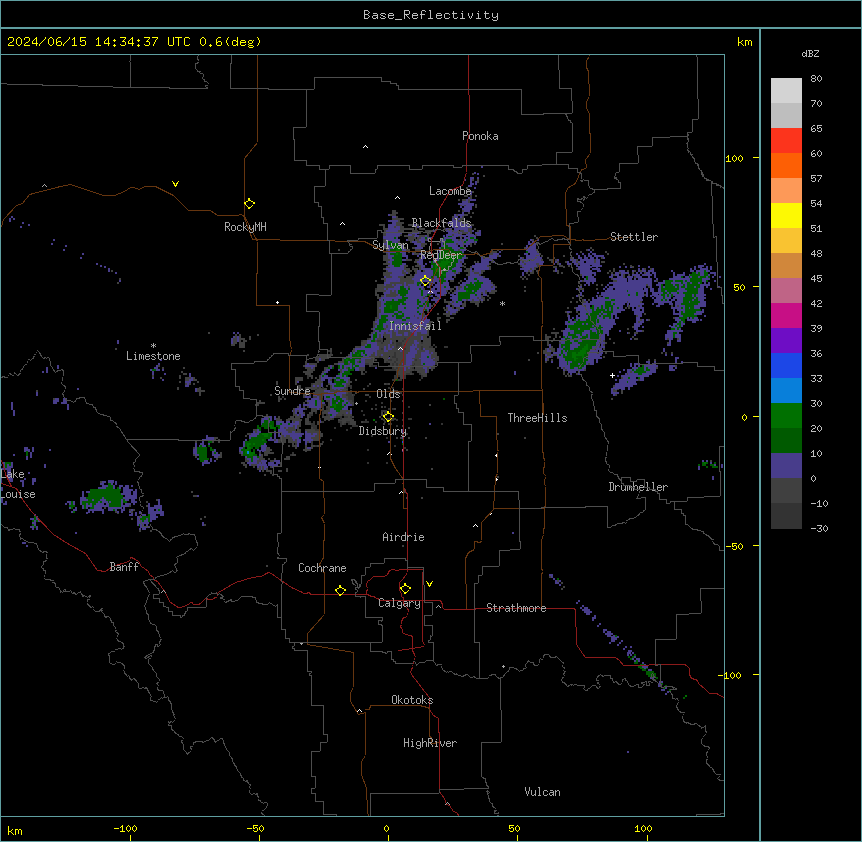The height and width of the screenshot is (842, 862).
Task: Select the 42 dBZ magenta swatch
Action: tap(786, 315)
